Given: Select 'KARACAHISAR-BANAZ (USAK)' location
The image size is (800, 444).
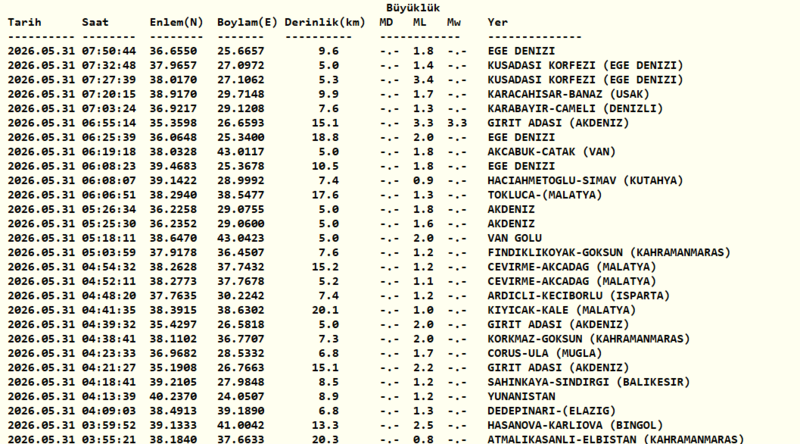Looking at the screenshot, I should tap(568, 94).
